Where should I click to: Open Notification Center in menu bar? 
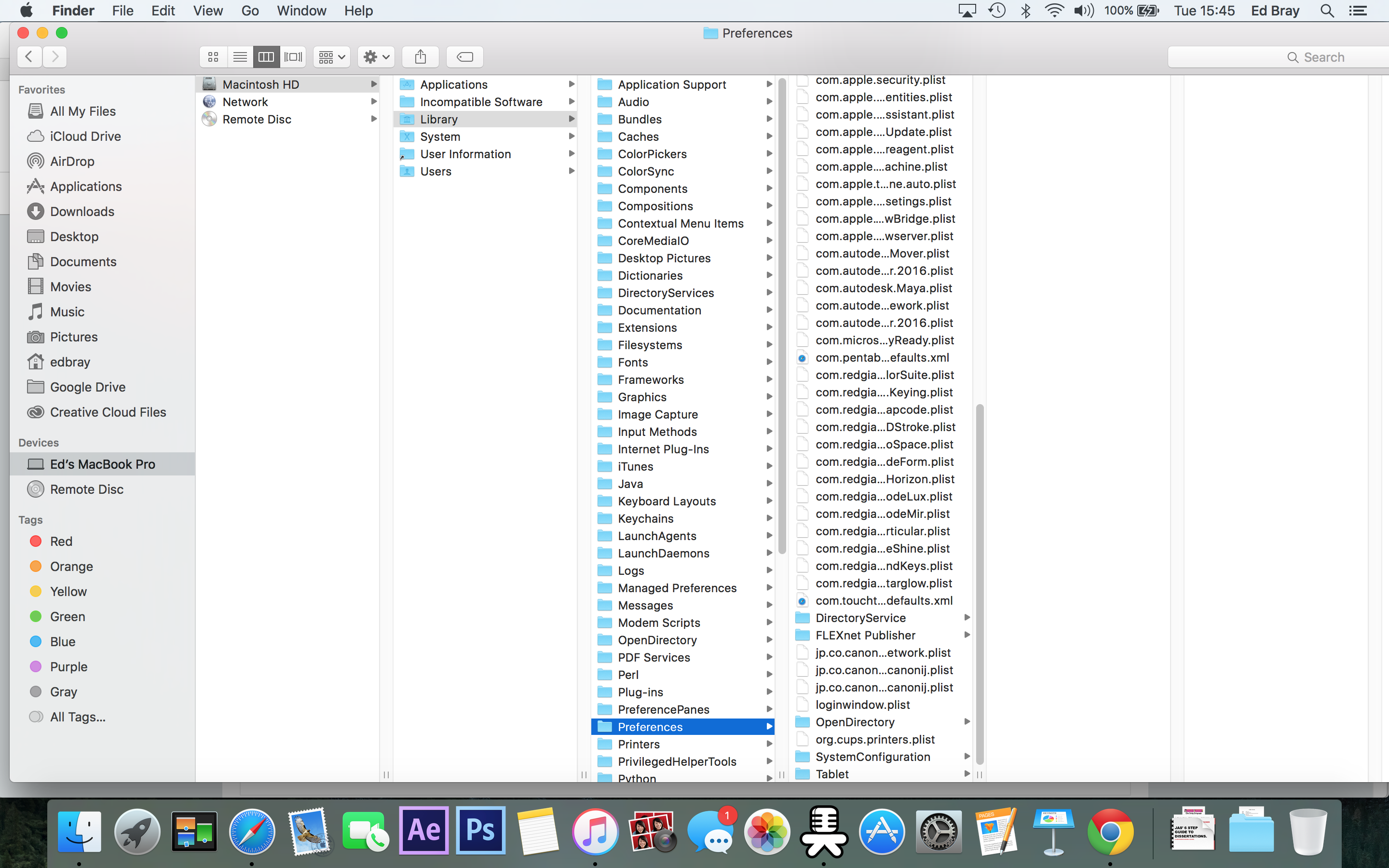[1358, 10]
